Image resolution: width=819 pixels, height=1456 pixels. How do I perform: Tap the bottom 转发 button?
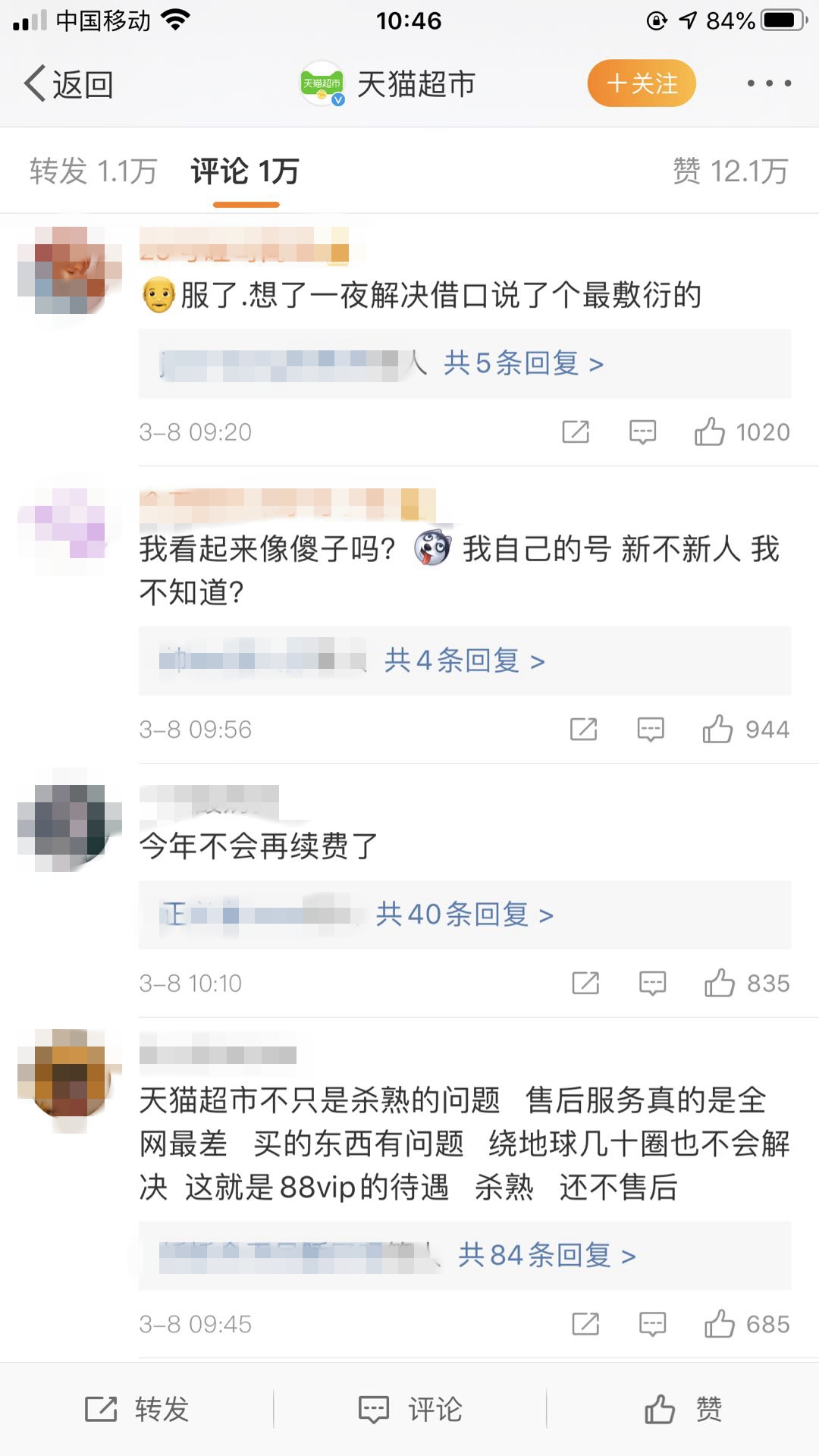coord(136,1409)
